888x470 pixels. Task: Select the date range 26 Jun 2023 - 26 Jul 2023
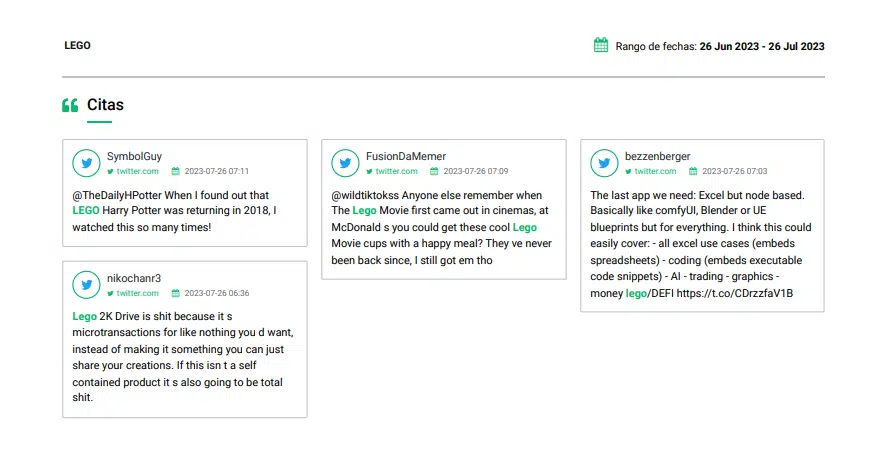click(x=762, y=46)
